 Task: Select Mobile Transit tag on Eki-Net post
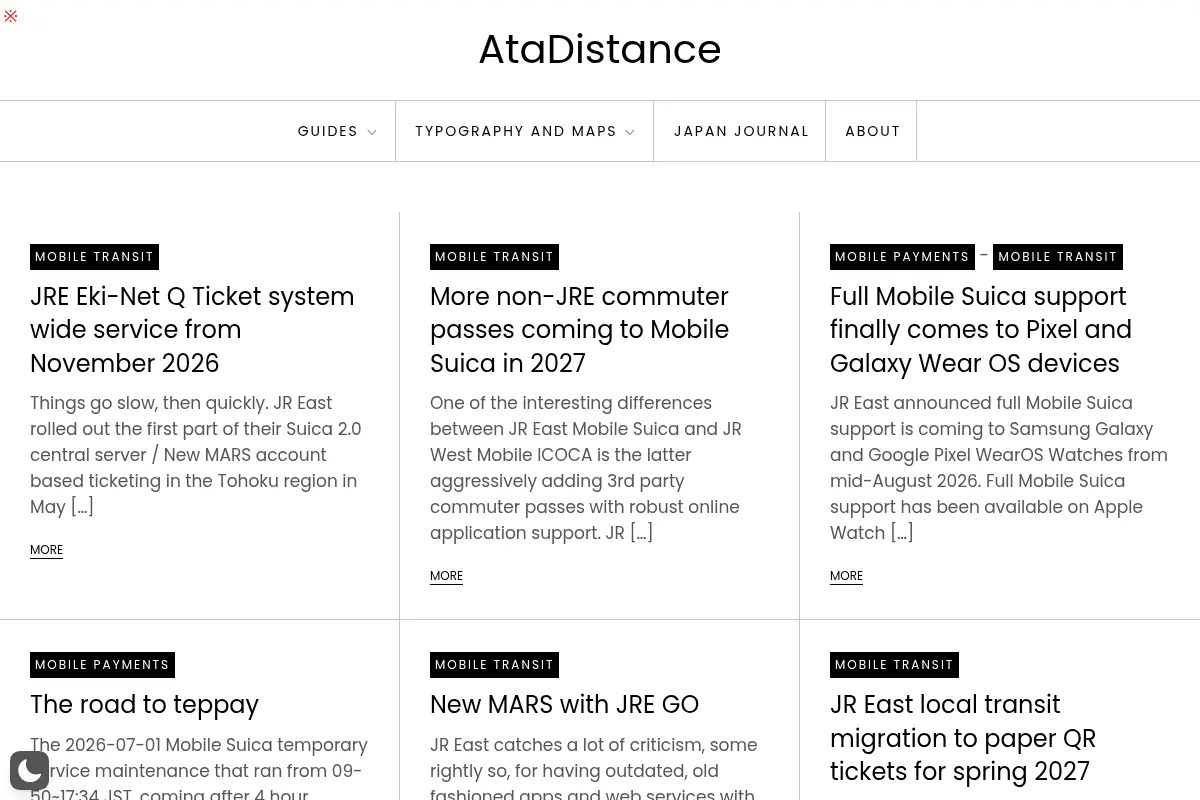pyautogui.click(x=94, y=257)
